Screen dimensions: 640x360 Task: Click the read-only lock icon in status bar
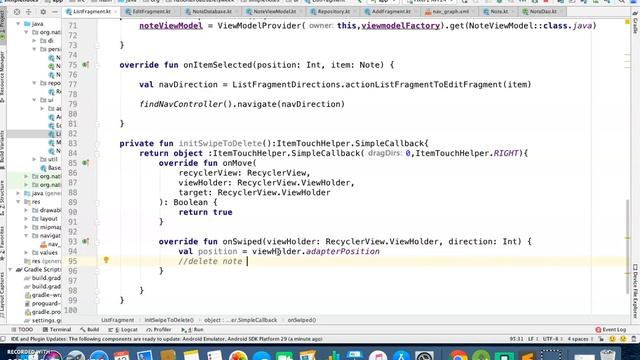601,339
